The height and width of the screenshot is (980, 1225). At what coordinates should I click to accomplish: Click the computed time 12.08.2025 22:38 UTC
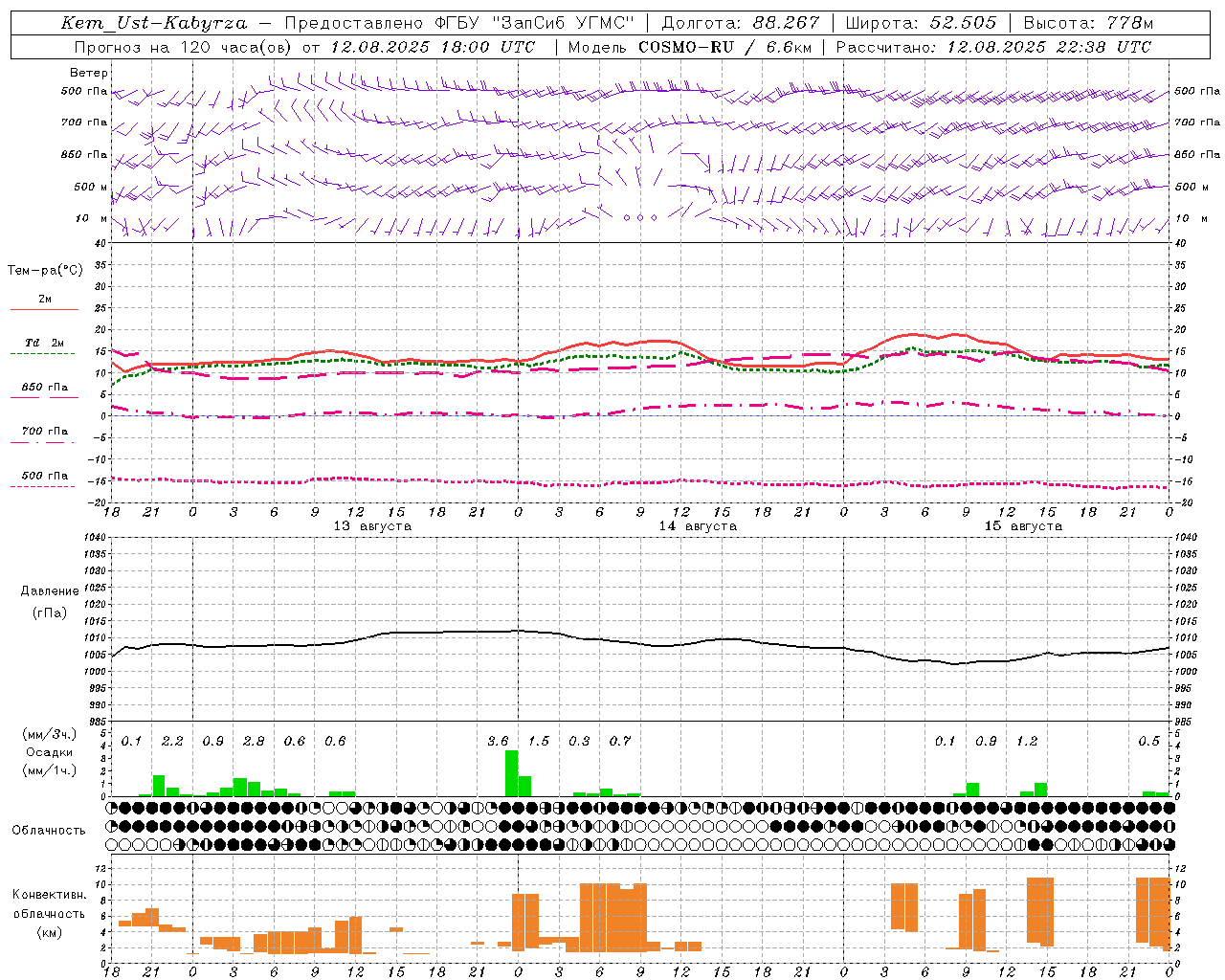(1049, 47)
